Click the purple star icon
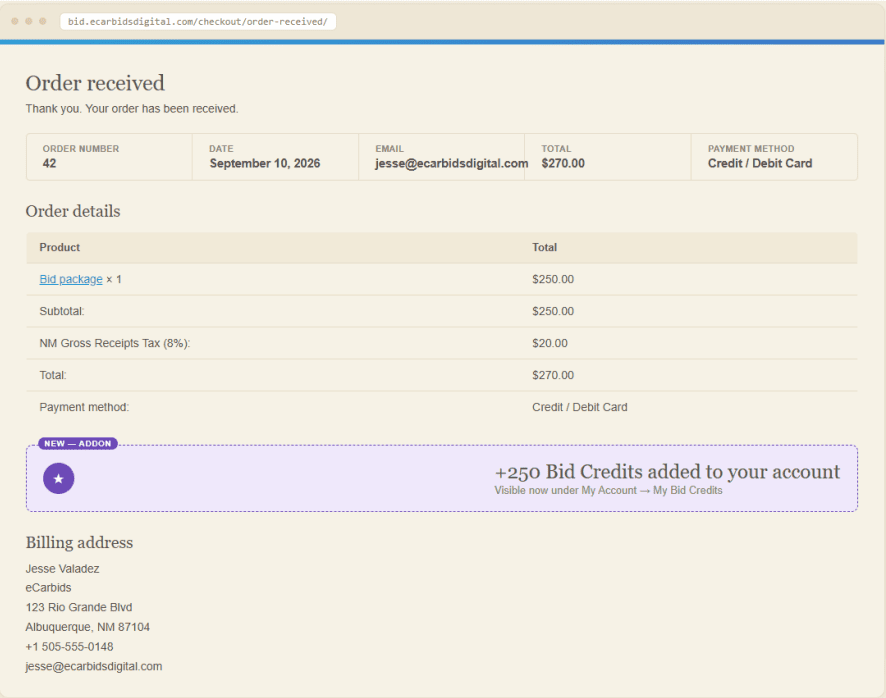The width and height of the screenshot is (886, 698). [x=58, y=478]
